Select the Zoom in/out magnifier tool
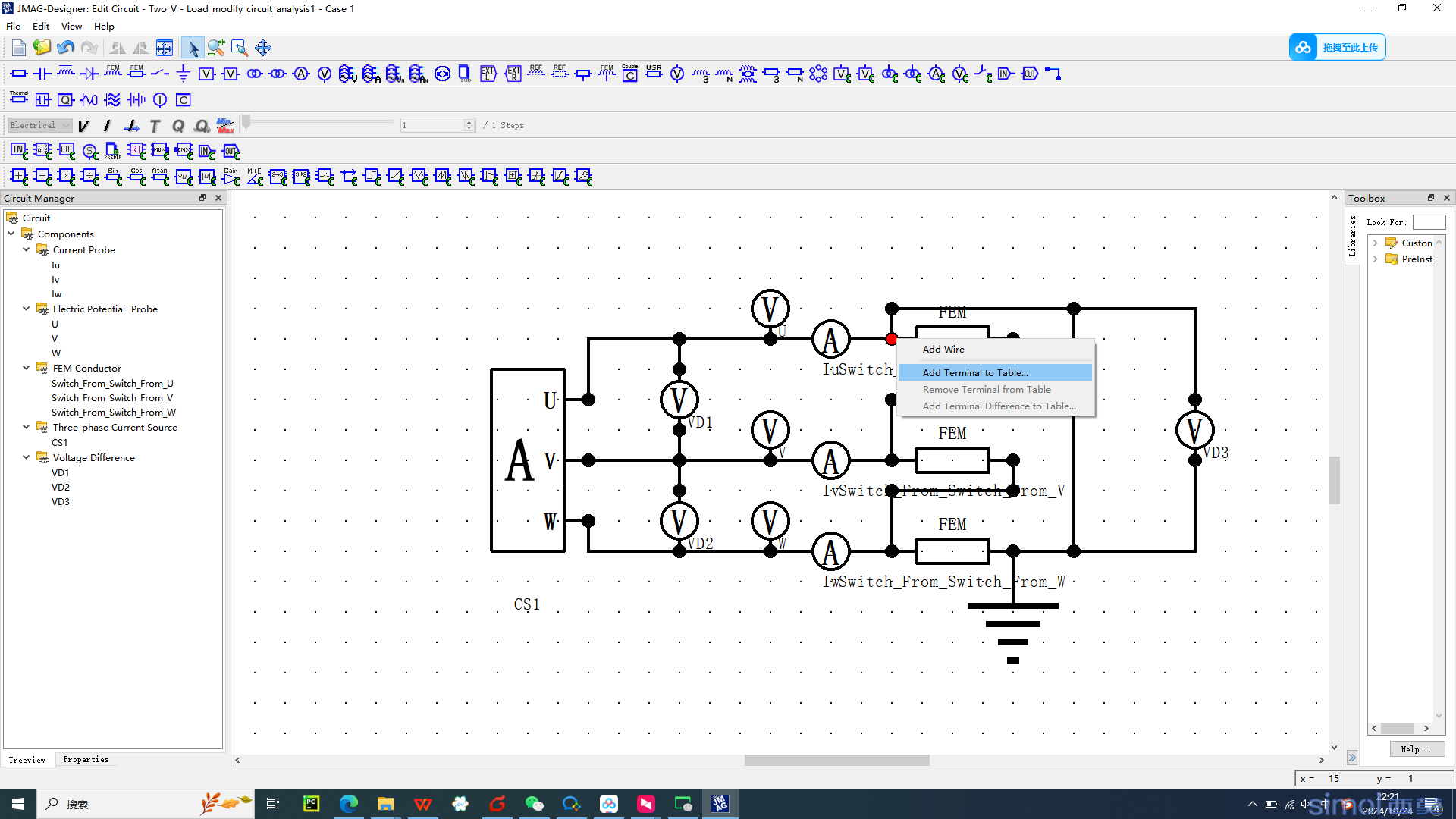 point(216,48)
